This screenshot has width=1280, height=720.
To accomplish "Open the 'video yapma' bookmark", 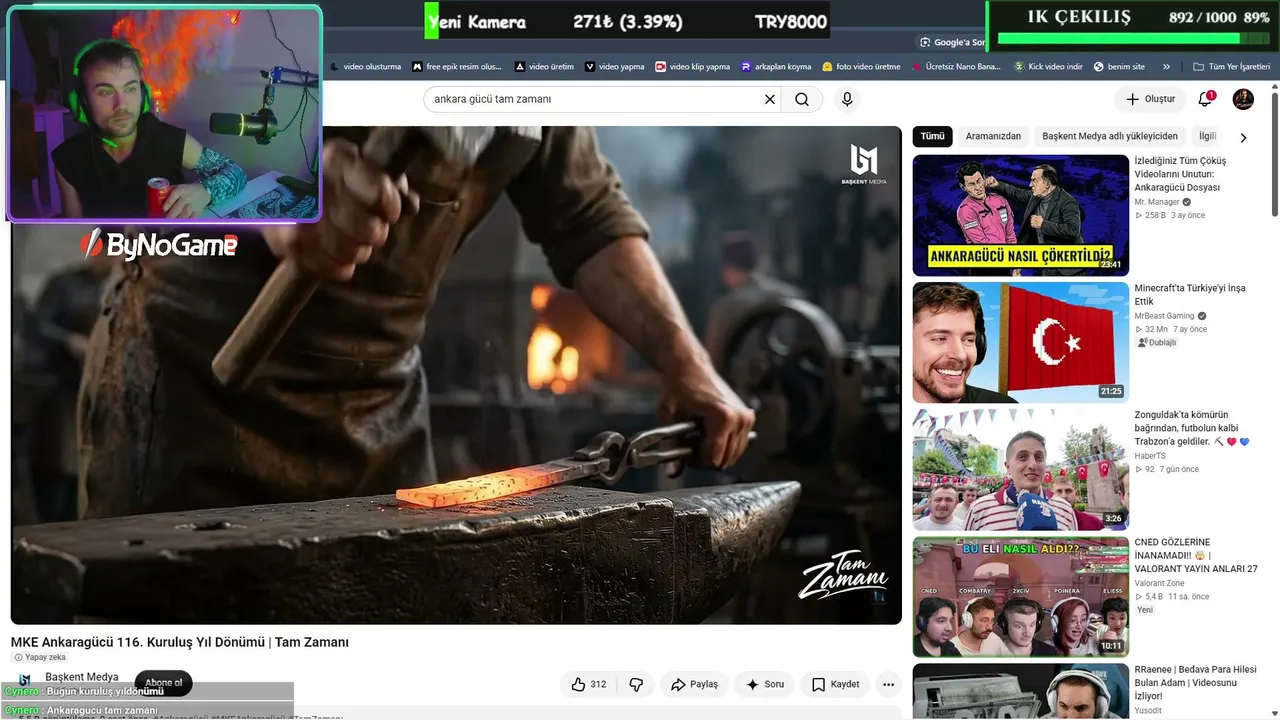I will click(x=615, y=67).
